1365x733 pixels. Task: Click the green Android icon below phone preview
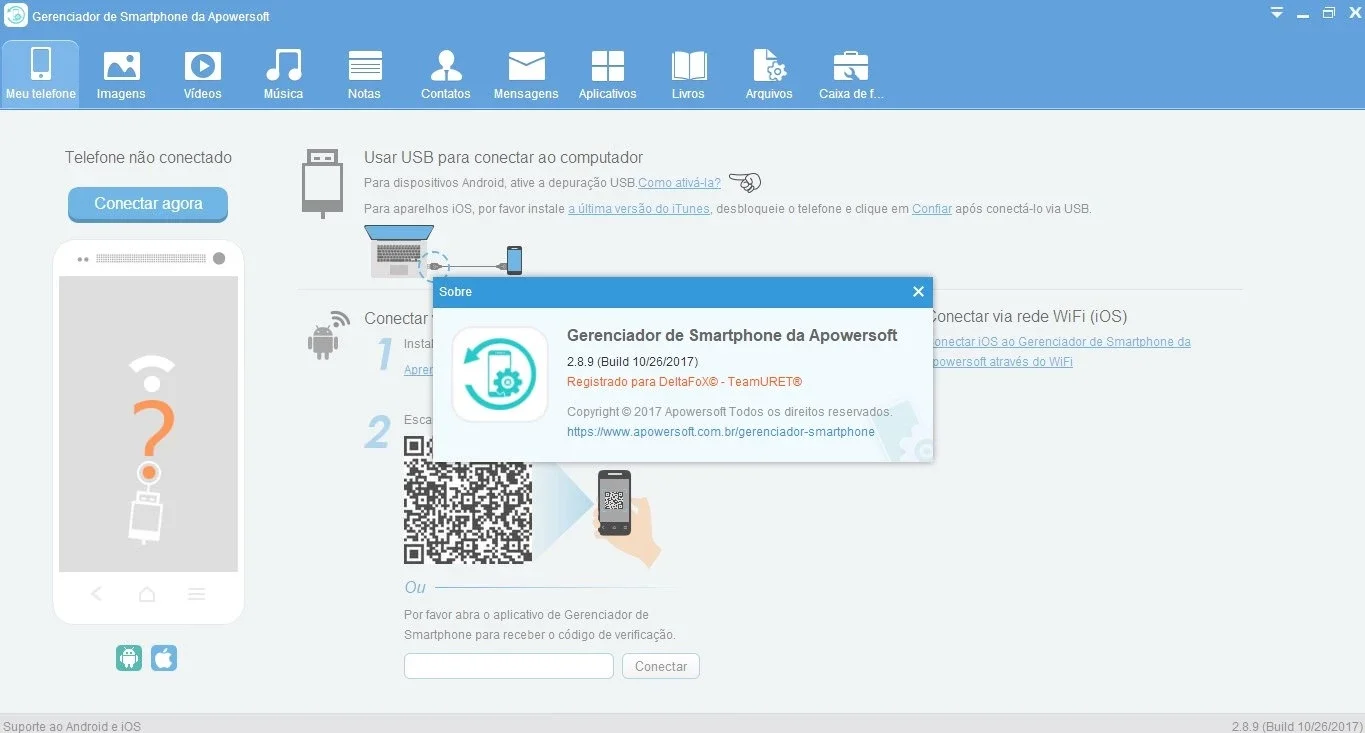pyautogui.click(x=129, y=658)
